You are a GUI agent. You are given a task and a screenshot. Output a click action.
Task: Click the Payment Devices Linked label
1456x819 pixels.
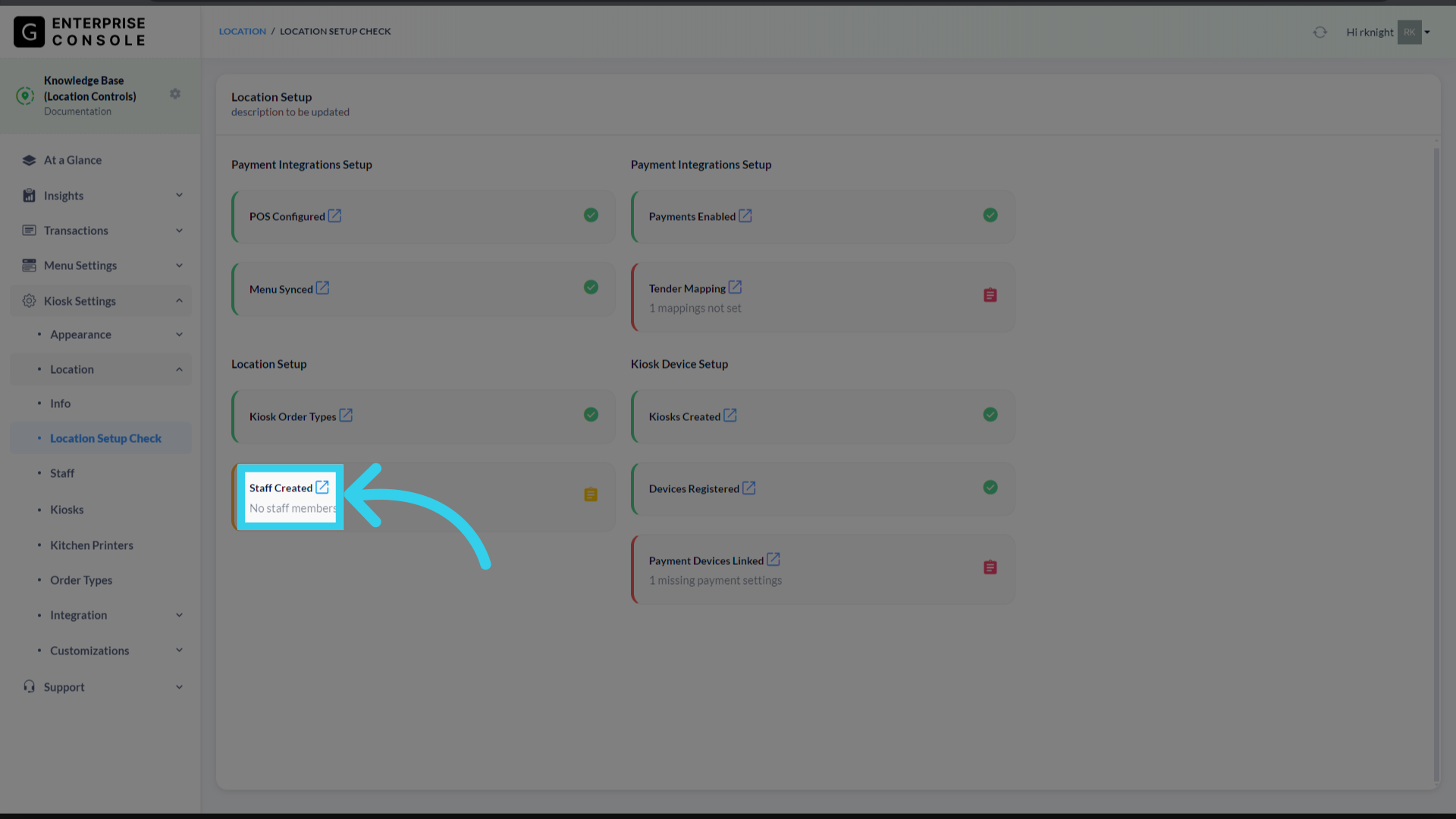tap(706, 560)
